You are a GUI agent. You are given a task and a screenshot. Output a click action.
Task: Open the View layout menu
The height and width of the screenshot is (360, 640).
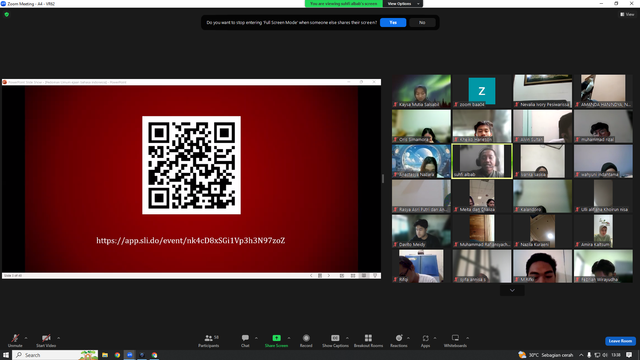tap(627, 14)
